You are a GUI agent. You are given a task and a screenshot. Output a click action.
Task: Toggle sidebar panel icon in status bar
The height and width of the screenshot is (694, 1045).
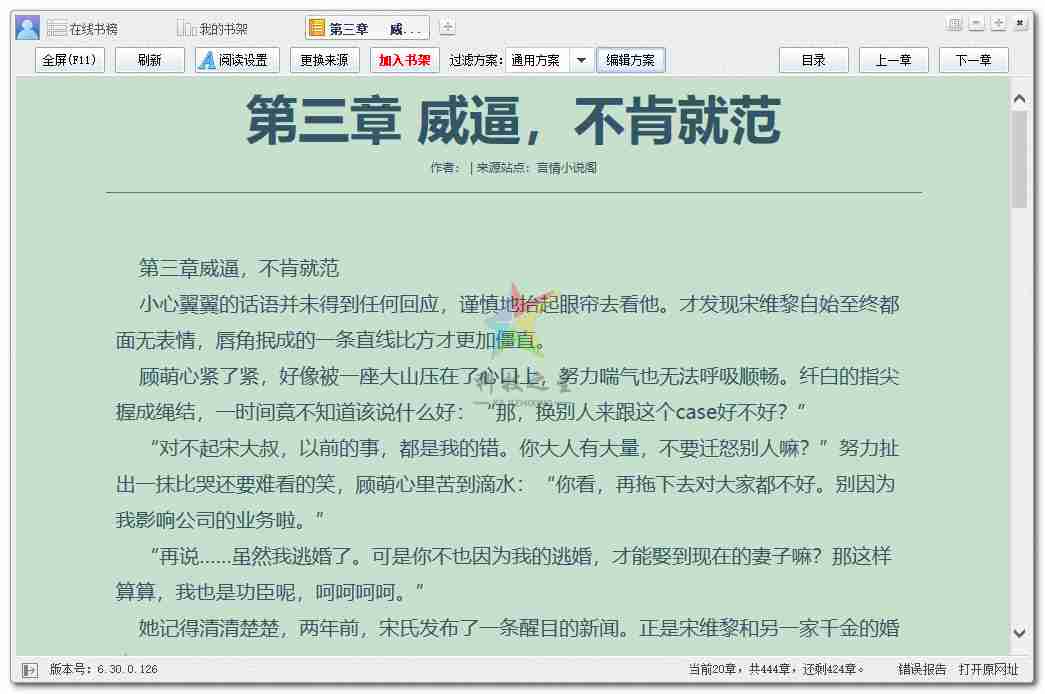point(29,669)
